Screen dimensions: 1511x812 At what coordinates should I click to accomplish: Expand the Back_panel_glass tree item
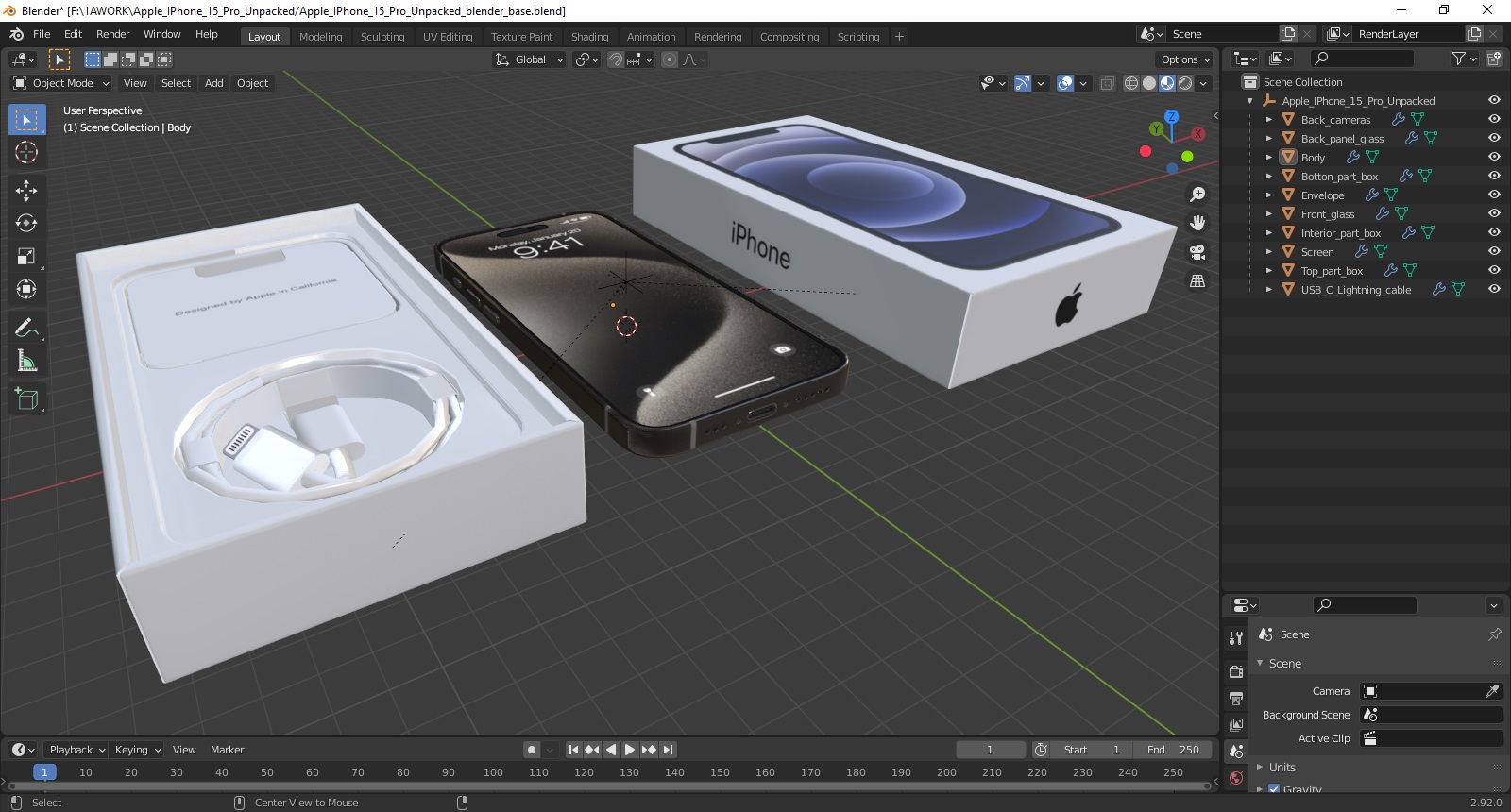point(1269,138)
